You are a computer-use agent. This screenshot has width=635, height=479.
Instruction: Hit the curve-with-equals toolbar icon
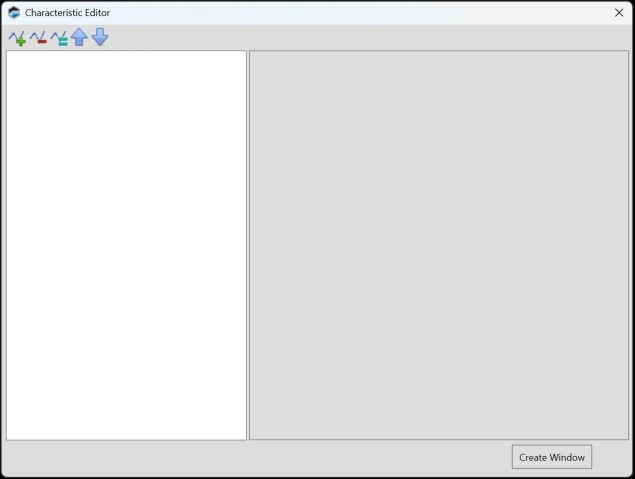coord(59,38)
